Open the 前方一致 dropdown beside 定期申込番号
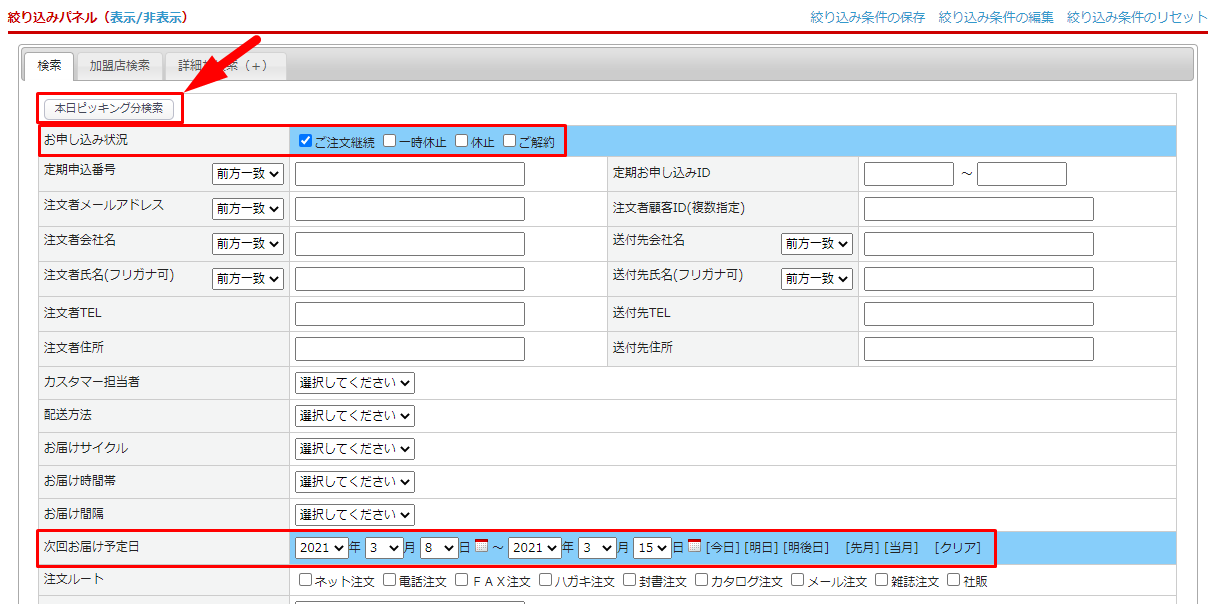 pos(248,174)
